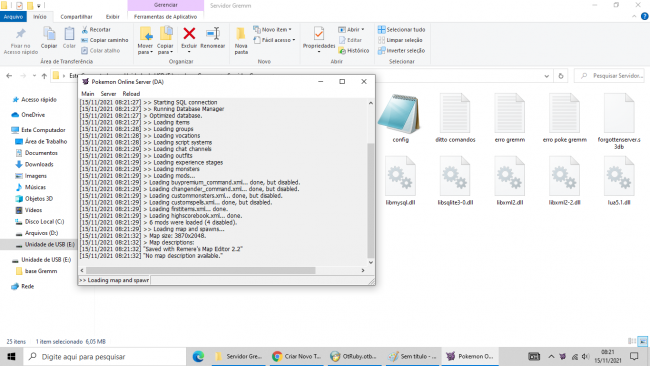Click the Colar ribbon icon
Image resolution: width=650 pixels, height=366 pixels.
pyautogui.click(x=69, y=34)
